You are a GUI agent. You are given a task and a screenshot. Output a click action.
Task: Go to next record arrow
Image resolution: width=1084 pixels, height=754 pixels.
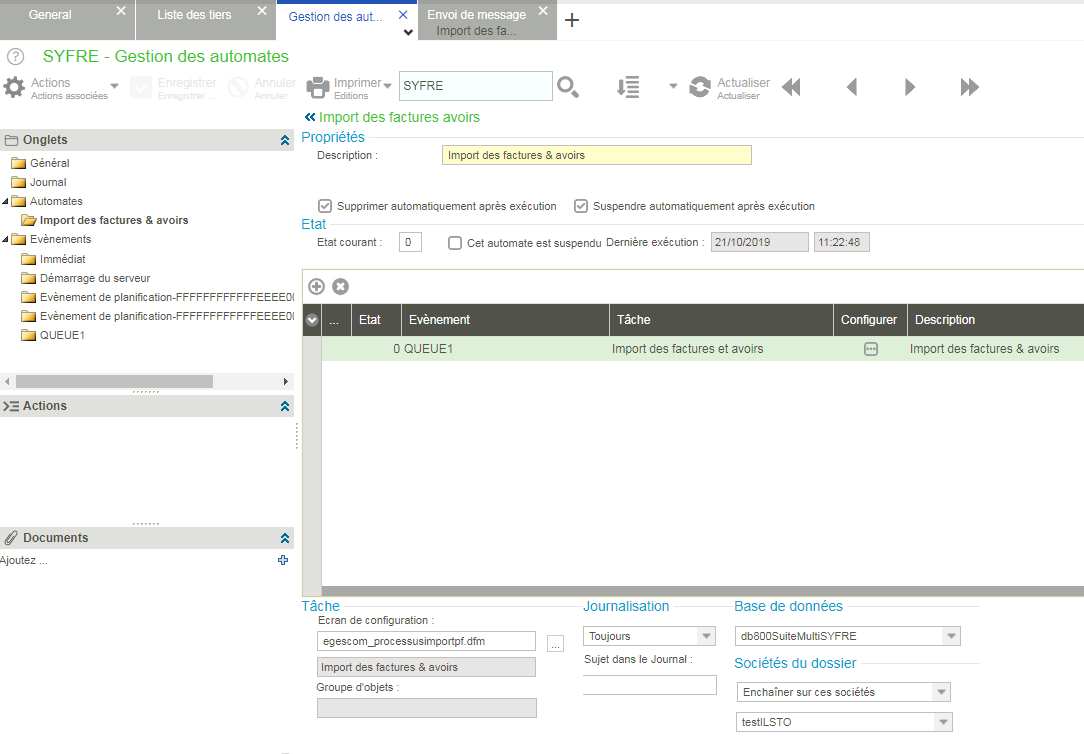(910, 87)
